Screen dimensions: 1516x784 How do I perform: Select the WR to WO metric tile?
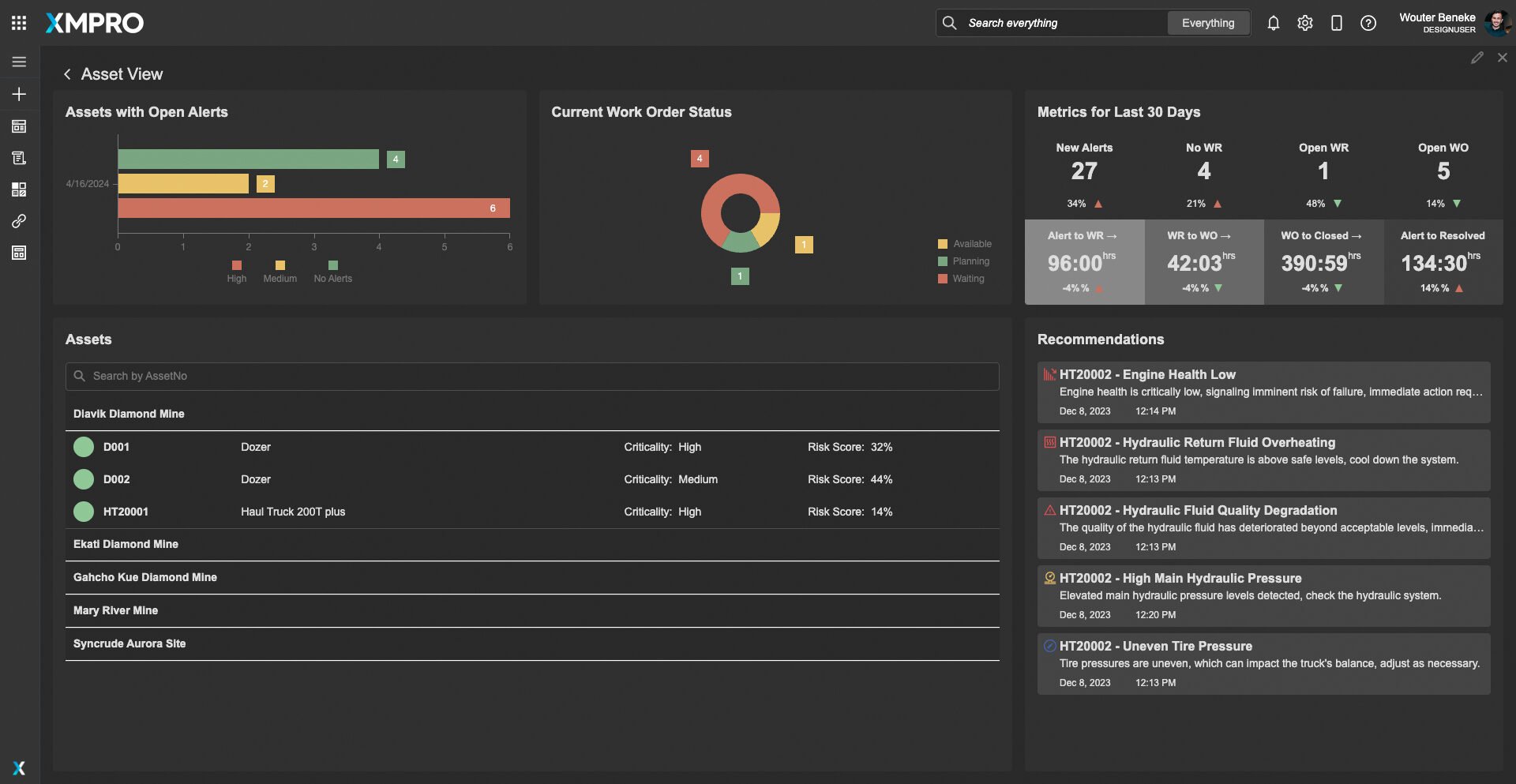(1203, 262)
